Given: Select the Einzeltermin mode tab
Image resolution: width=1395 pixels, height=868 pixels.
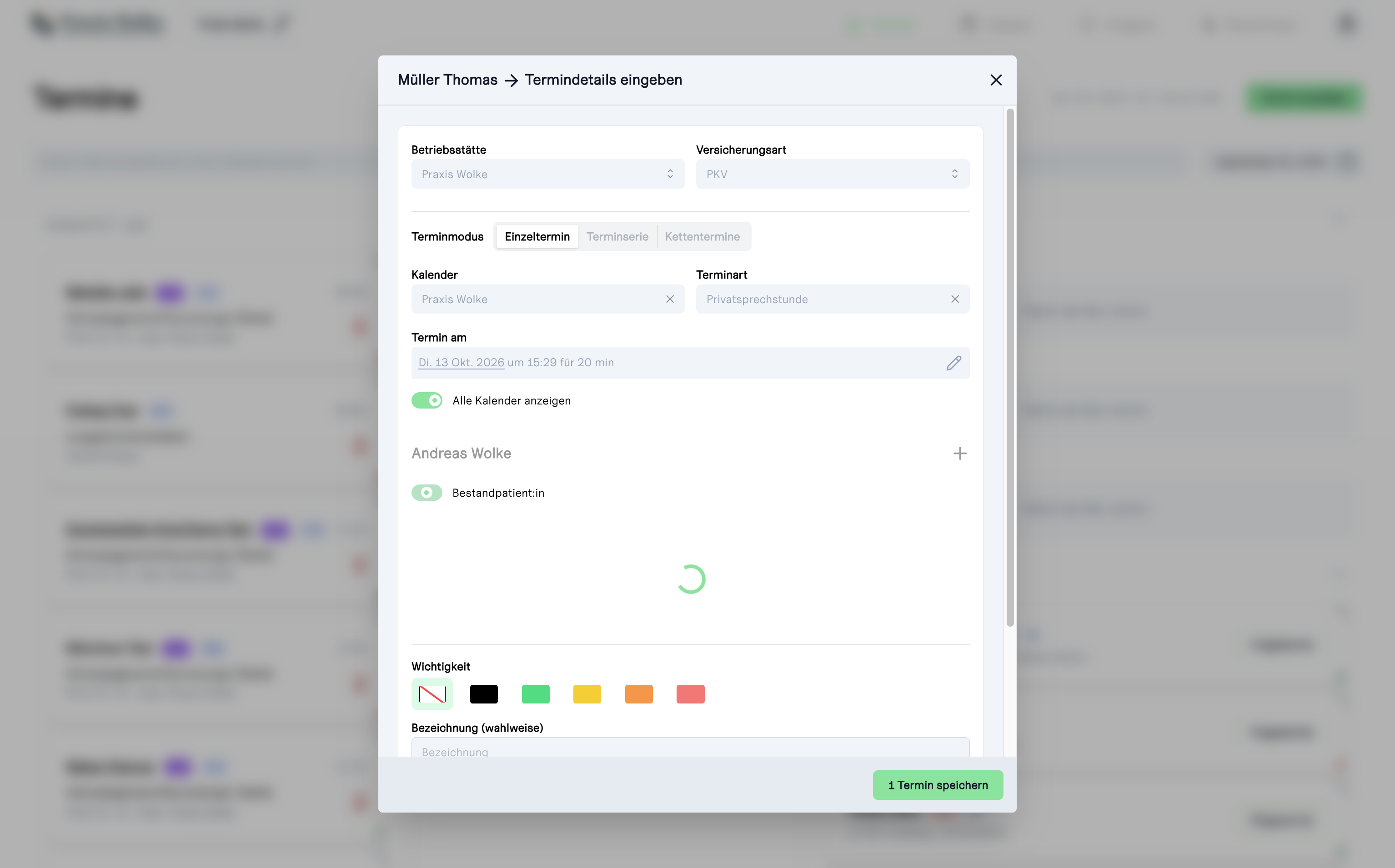Looking at the screenshot, I should click(537, 236).
